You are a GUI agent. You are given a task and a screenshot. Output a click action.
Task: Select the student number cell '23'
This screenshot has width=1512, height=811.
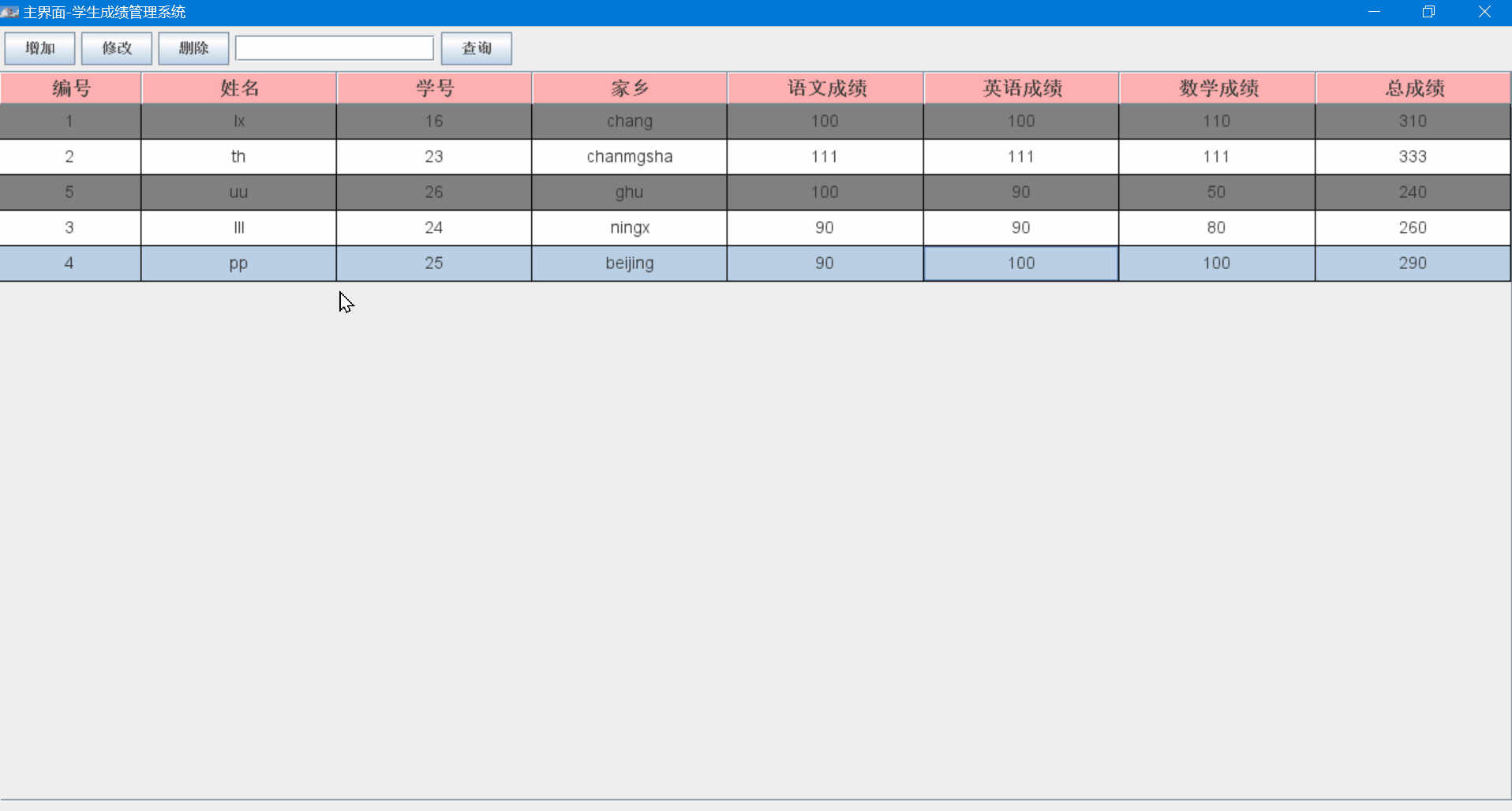coord(434,157)
